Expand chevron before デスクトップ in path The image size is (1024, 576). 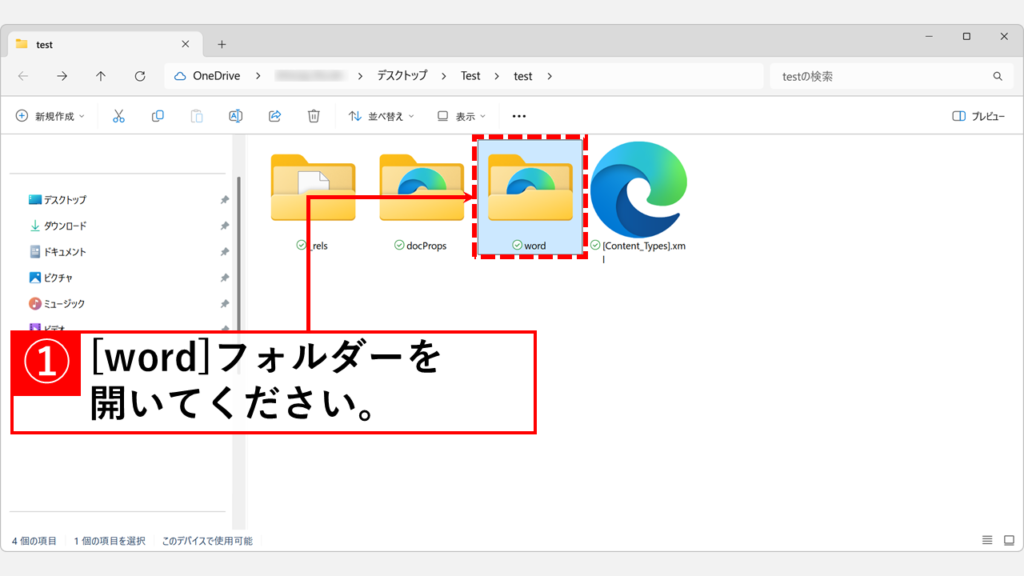[360, 76]
